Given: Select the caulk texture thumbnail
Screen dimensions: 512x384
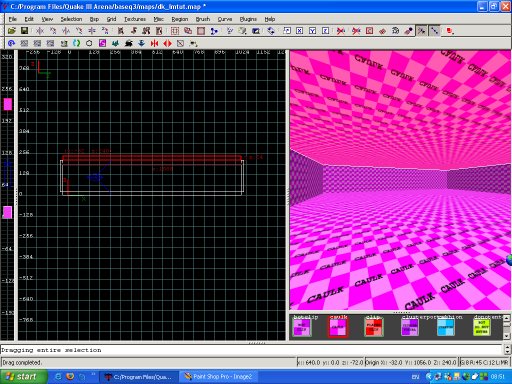Looking at the screenshot, I should [x=338, y=327].
